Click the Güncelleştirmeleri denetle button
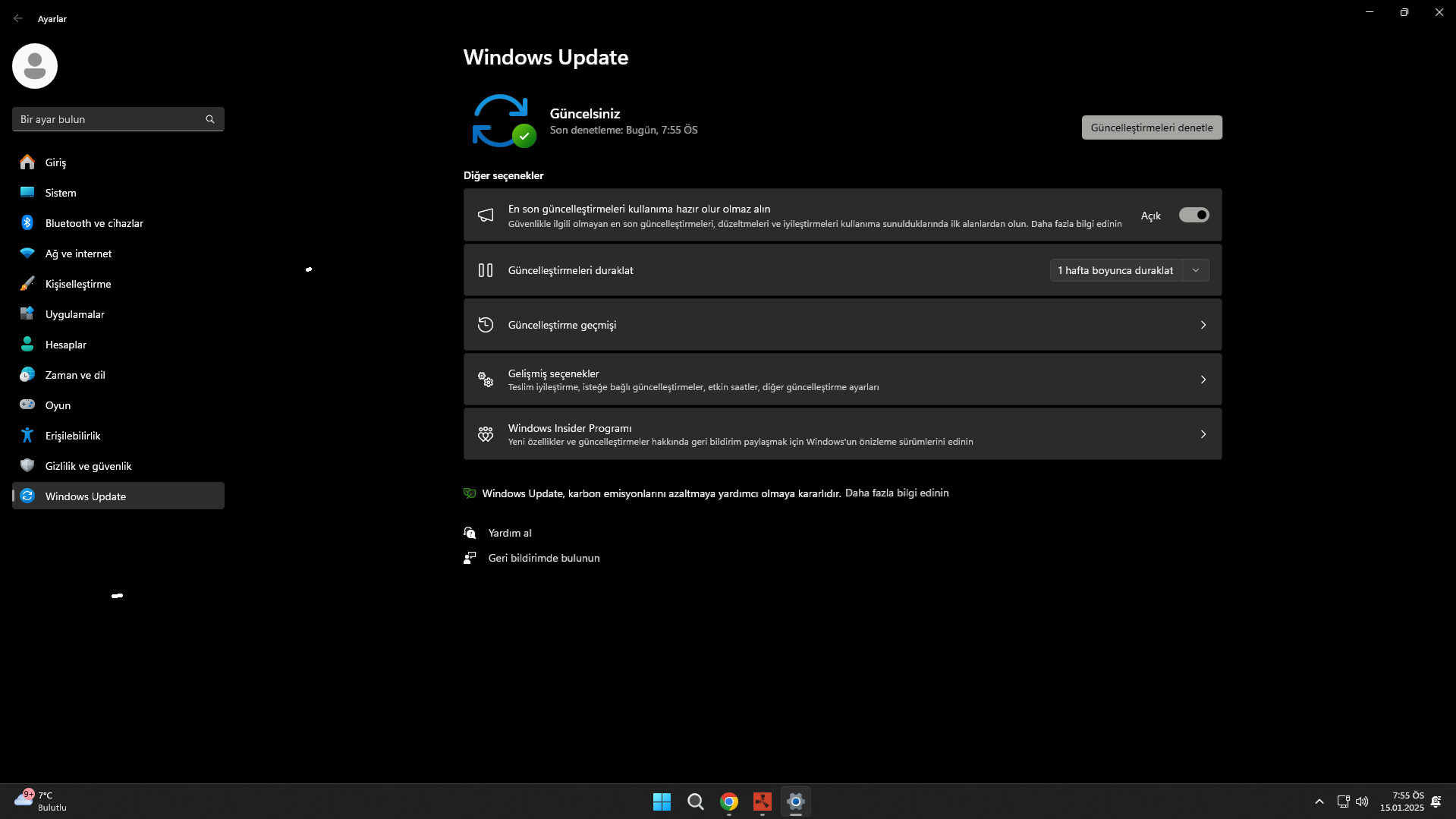 click(x=1152, y=128)
